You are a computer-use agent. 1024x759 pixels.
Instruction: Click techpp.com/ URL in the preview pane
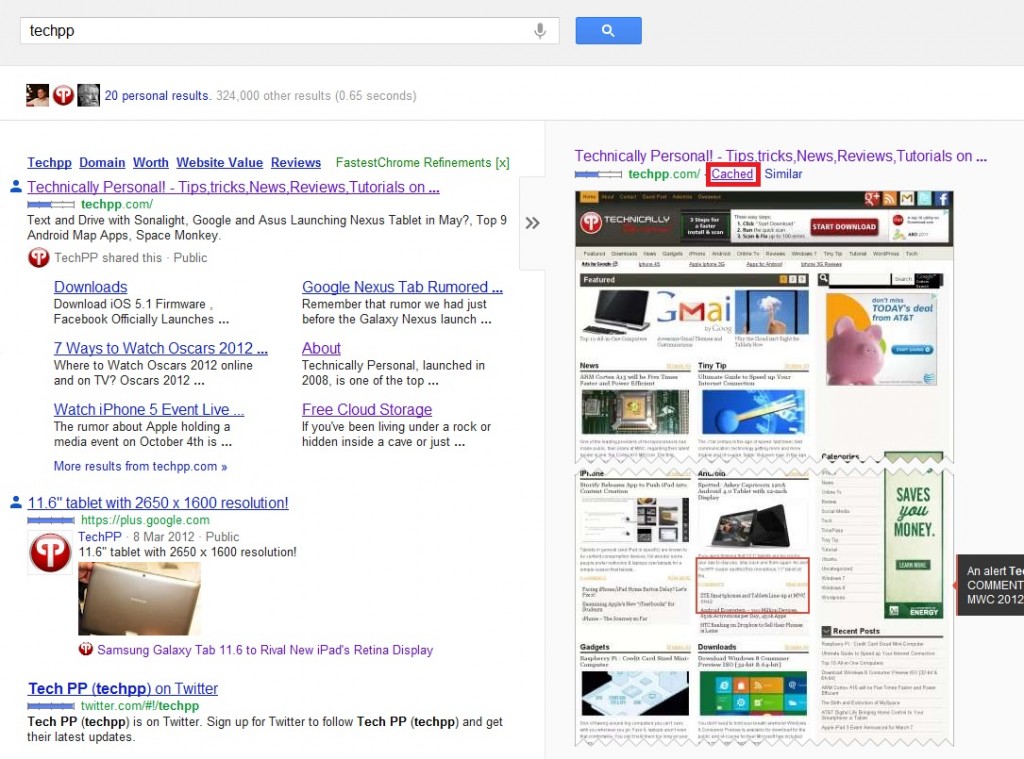[x=664, y=174]
